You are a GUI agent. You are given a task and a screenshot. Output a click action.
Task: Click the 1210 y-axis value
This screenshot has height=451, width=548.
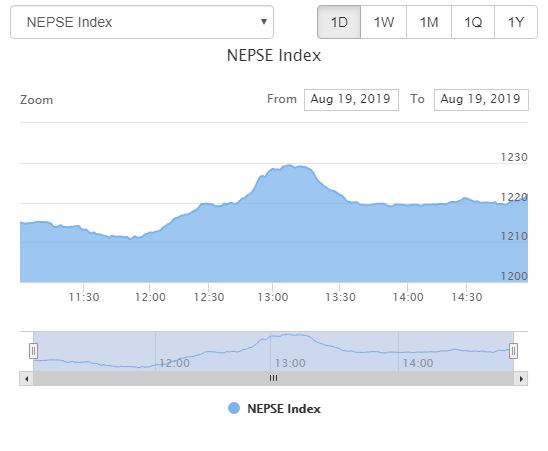coord(514,236)
